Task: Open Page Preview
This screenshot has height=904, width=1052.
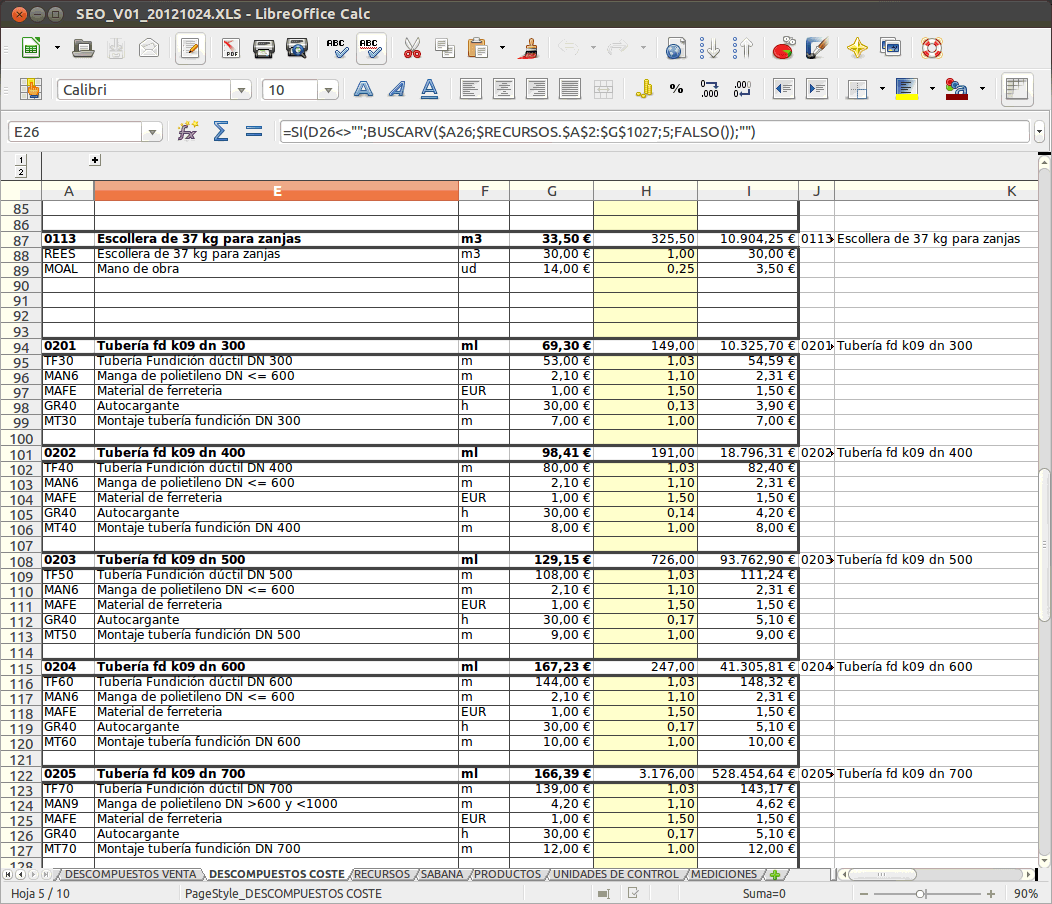Action: tap(297, 48)
